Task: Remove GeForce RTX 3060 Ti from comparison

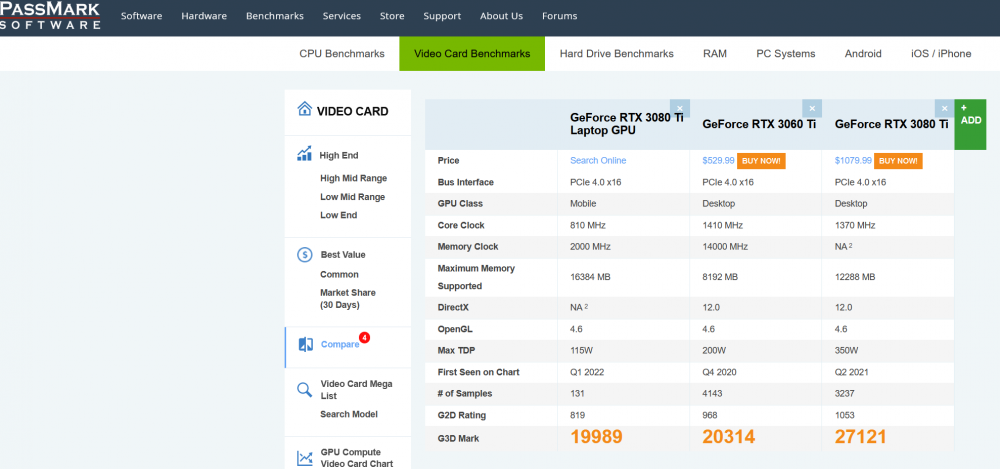Action: pos(812,108)
